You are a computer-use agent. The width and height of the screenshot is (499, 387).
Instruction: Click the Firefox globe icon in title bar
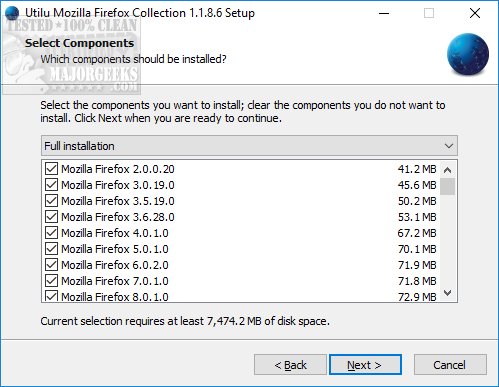tap(12, 13)
